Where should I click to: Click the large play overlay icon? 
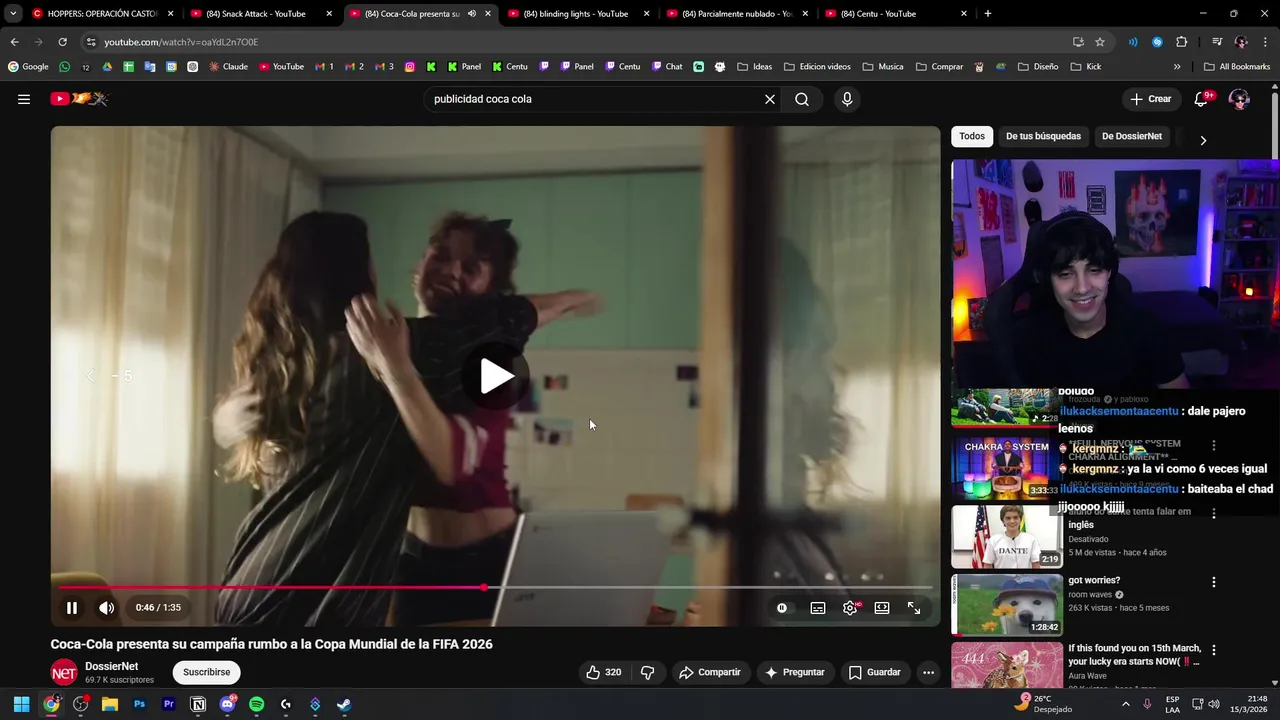[496, 376]
